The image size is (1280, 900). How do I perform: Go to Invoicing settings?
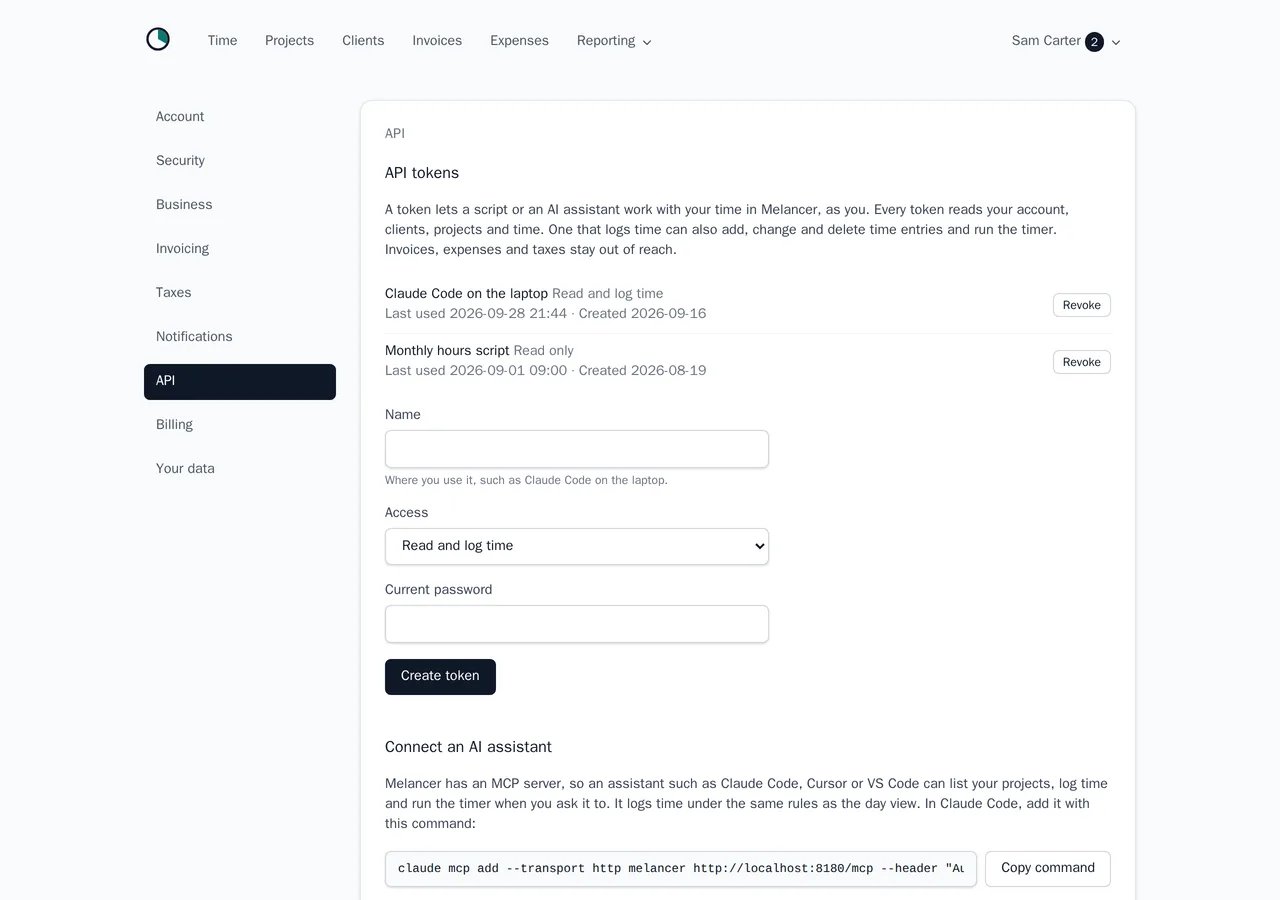(240, 249)
